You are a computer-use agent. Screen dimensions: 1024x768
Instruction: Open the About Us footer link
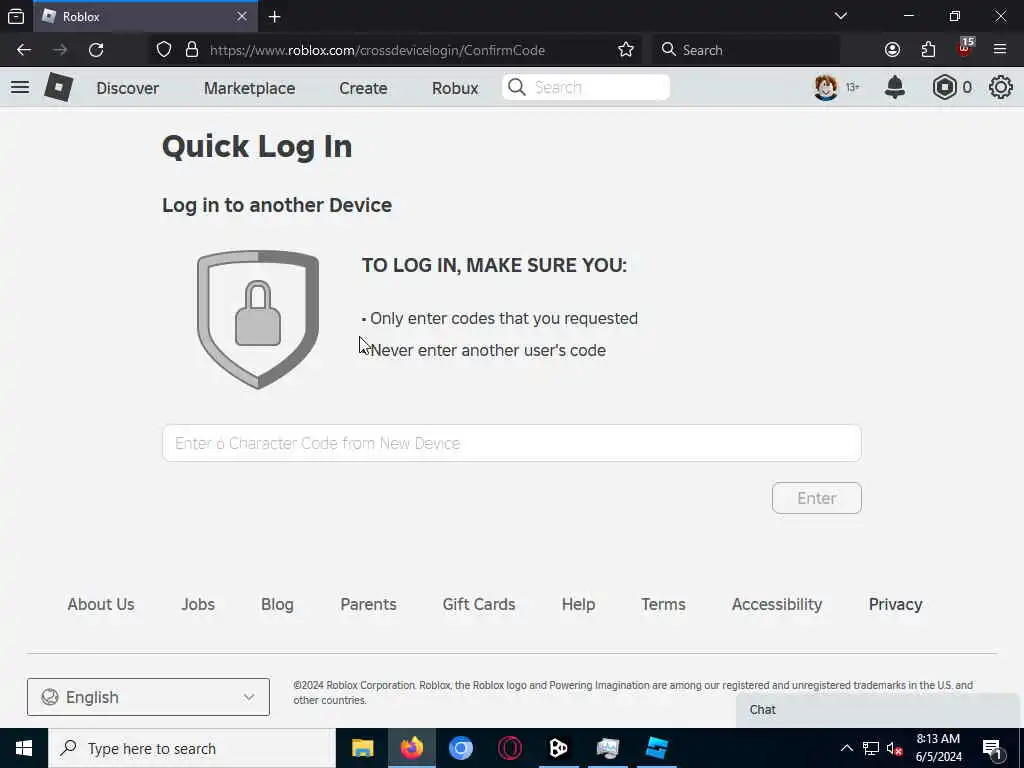pyautogui.click(x=101, y=604)
